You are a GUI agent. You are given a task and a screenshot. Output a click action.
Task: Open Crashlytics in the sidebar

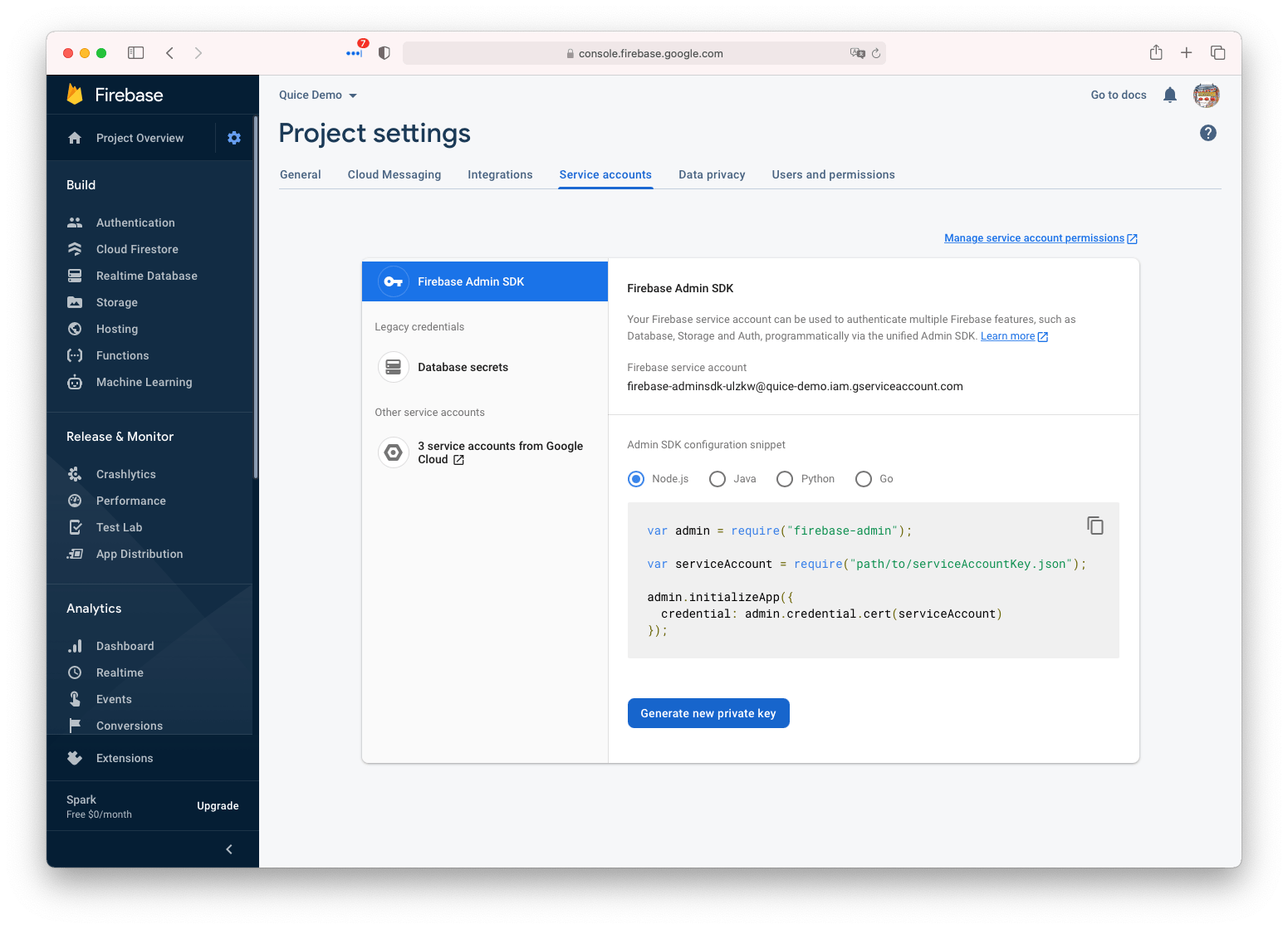125,474
